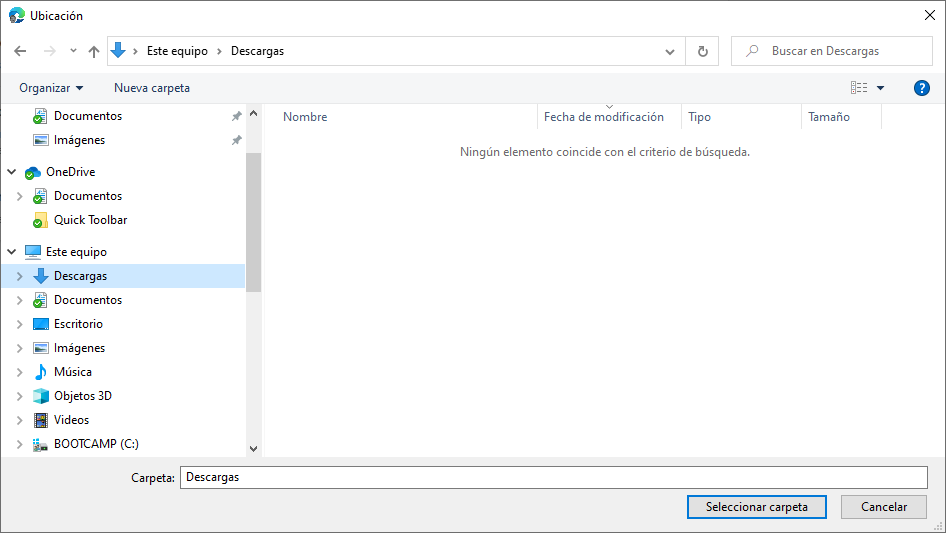Click the Up one level arrow icon

94,51
